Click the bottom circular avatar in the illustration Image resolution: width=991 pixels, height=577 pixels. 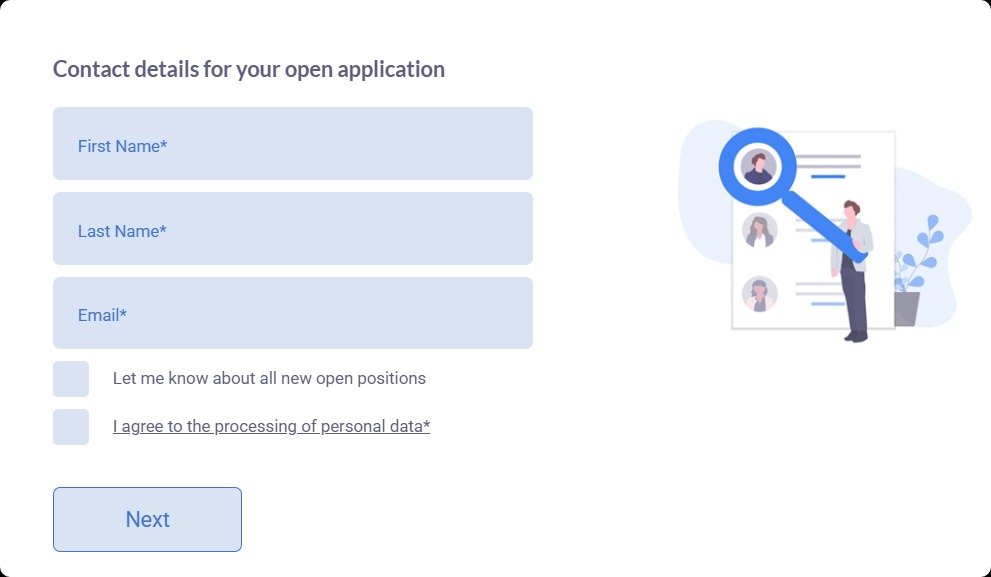[760, 295]
